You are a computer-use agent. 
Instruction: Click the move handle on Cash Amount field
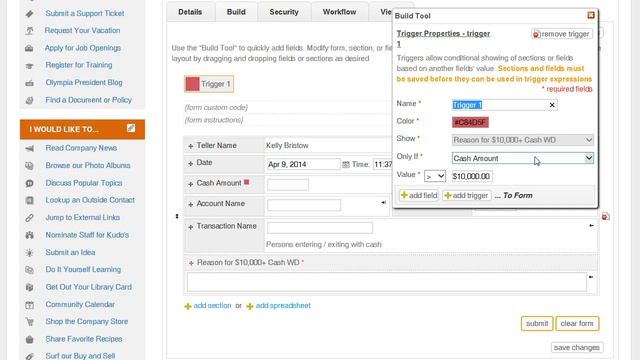191,184
